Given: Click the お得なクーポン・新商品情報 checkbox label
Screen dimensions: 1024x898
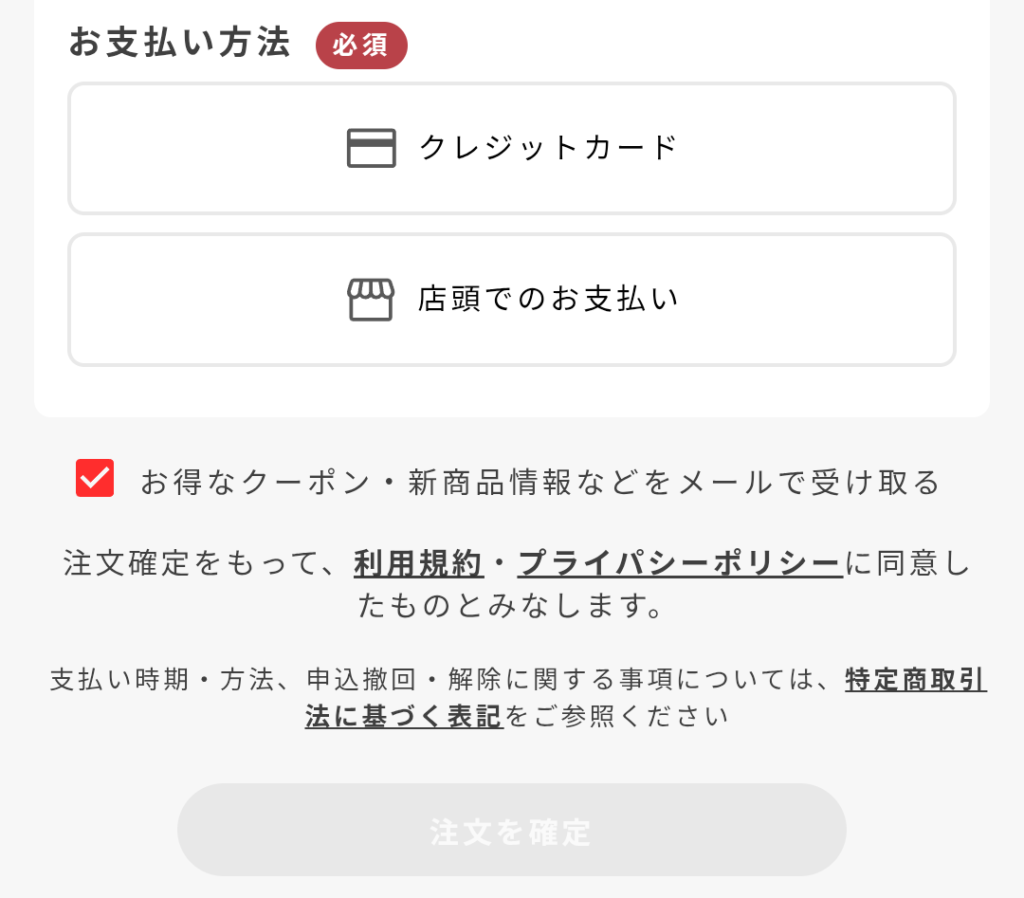Looking at the screenshot, I should coord(540,482).
